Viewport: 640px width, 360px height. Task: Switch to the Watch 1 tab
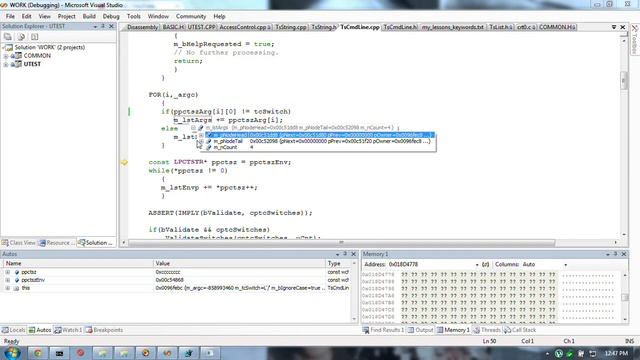tap(68, 330)
